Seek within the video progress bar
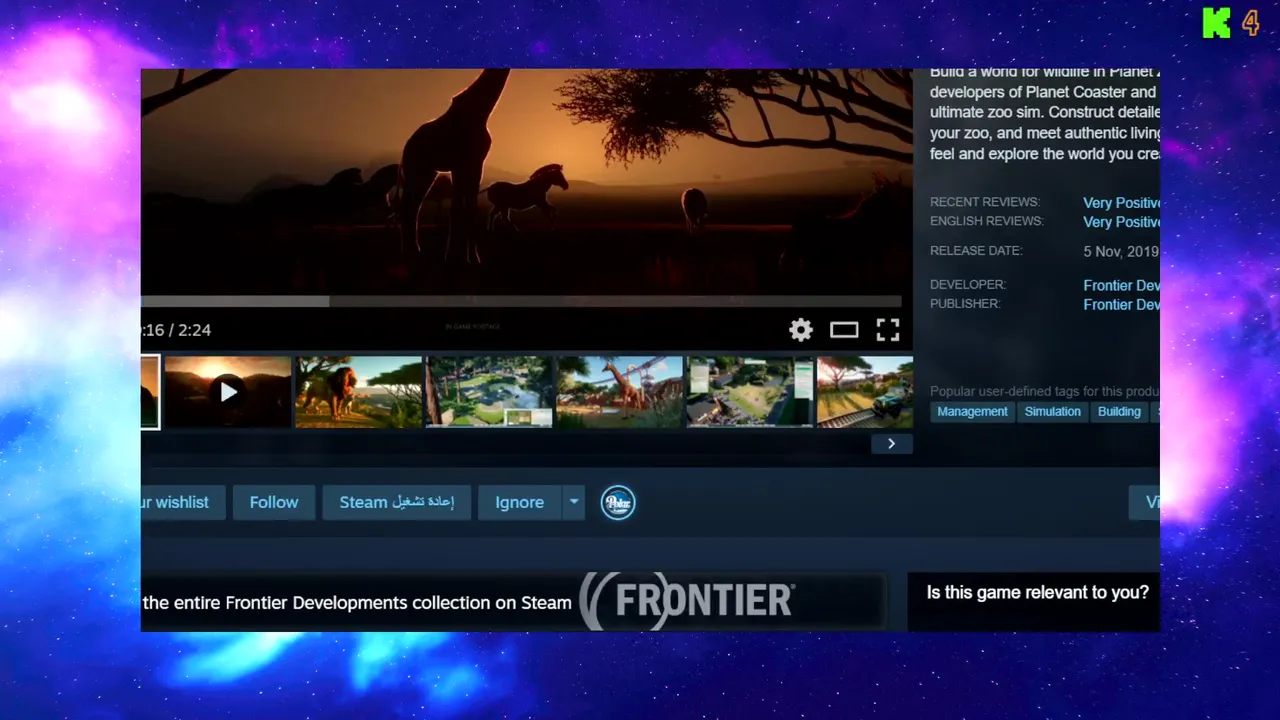Viewport: 1280px width, 720px height. point(521,301)
